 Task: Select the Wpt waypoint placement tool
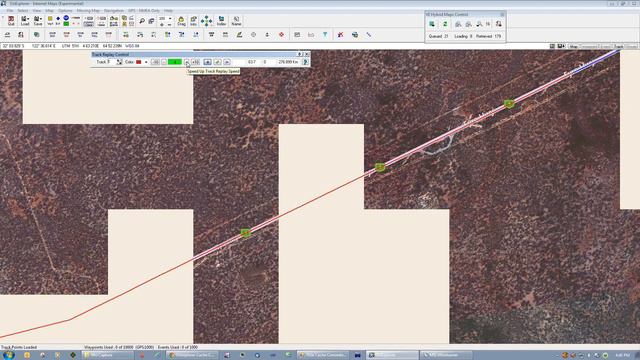click(50, 20)
